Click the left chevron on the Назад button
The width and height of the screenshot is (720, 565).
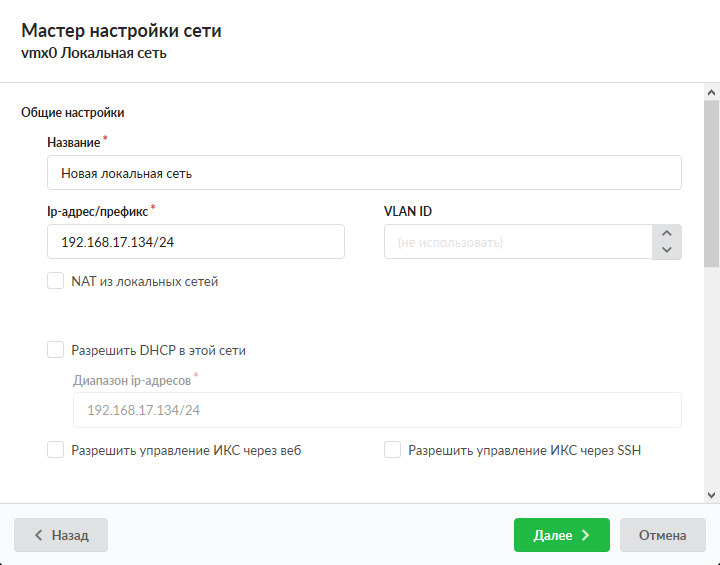[38, 535]
